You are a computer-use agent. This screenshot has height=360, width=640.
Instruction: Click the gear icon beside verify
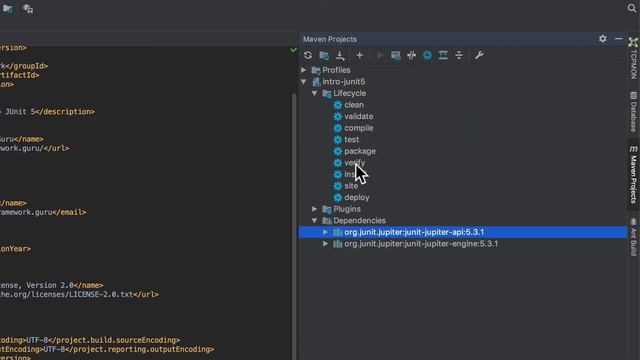point(338,162)
